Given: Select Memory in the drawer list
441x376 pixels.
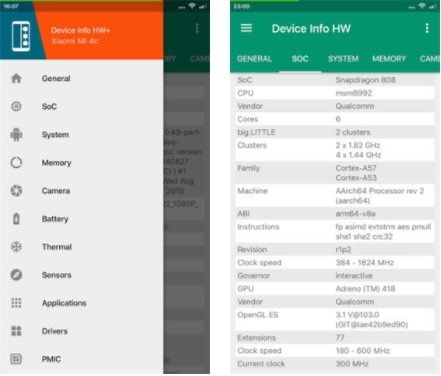Looking at the screenshot, I should 82,163.
